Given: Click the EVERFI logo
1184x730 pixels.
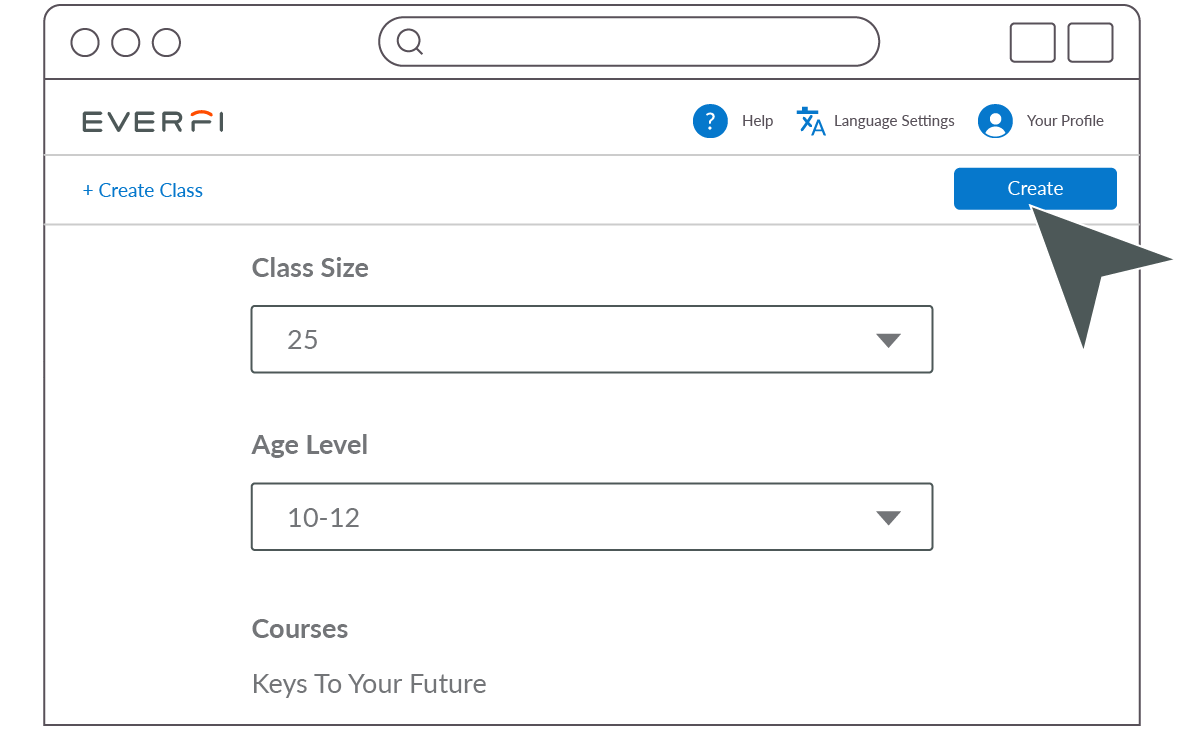Looking at the screenshot, I should click(153, 122).
